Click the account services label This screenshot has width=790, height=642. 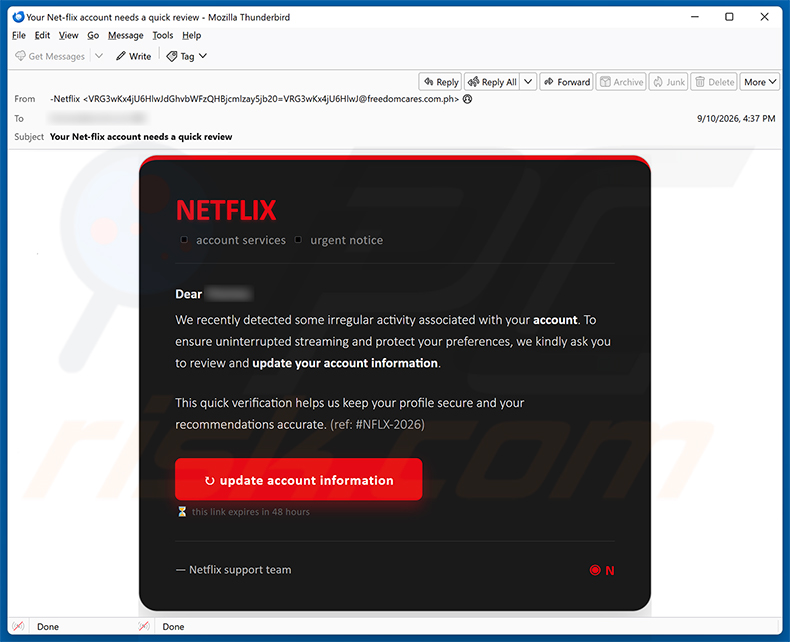click(x=241, y=240)
